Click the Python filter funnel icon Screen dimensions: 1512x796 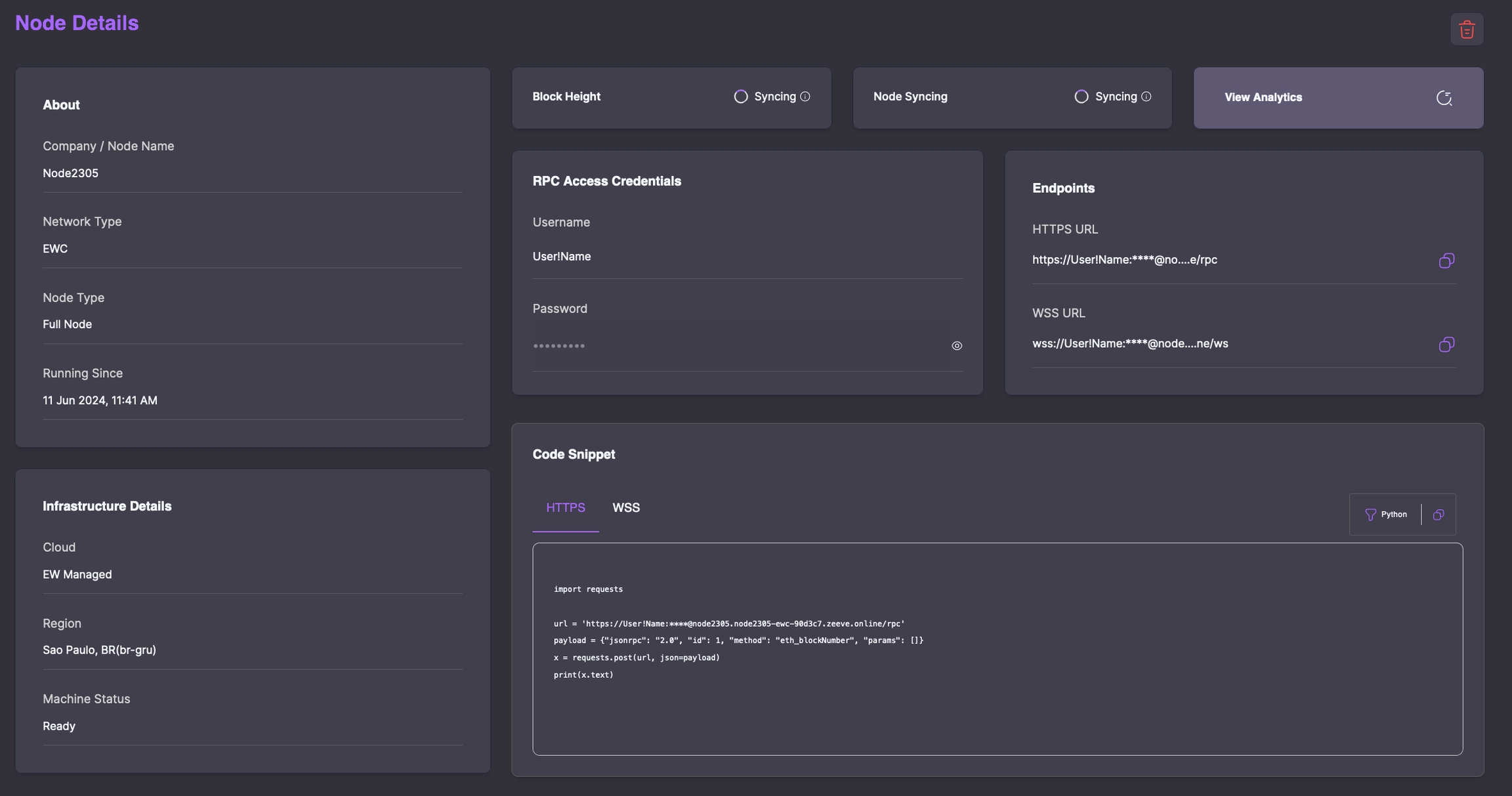tap(1370, 514)
